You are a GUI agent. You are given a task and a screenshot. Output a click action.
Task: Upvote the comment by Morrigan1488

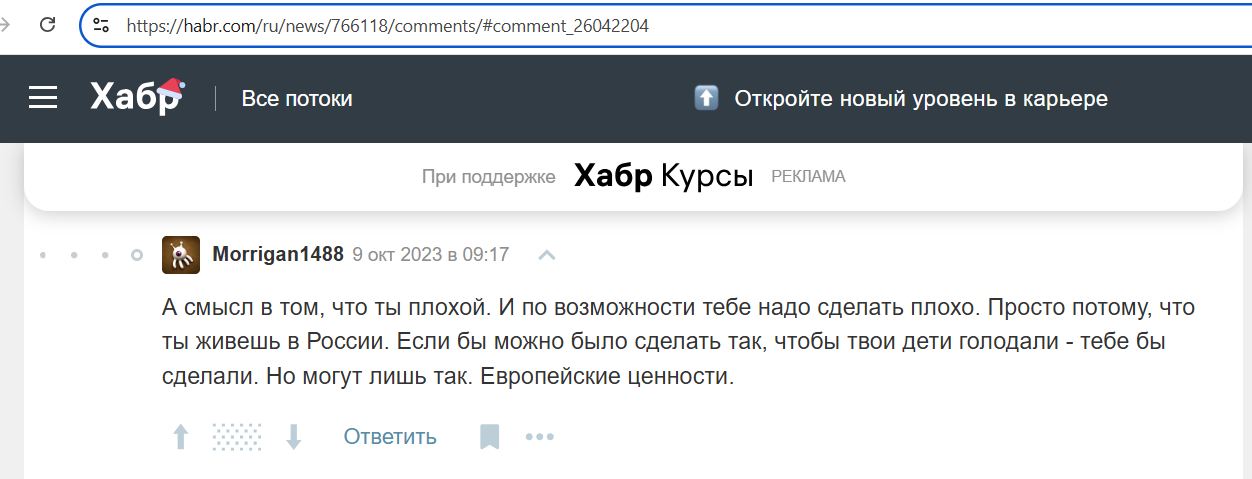click(180, 437)
